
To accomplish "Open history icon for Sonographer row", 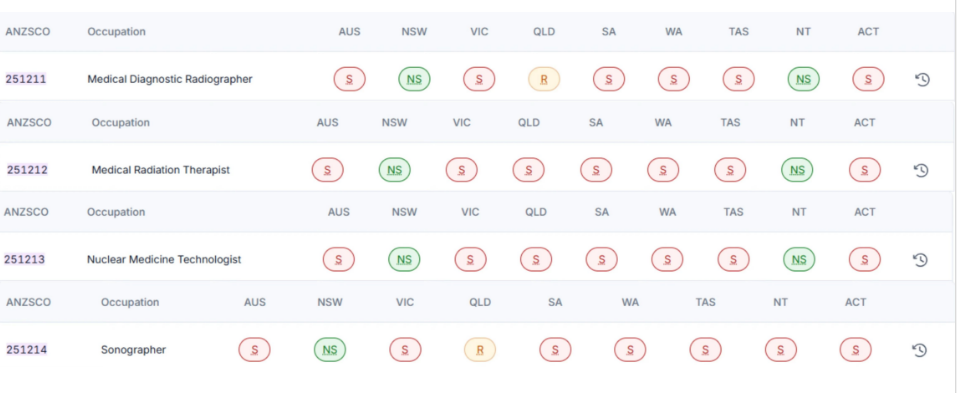I will (920, 350).
